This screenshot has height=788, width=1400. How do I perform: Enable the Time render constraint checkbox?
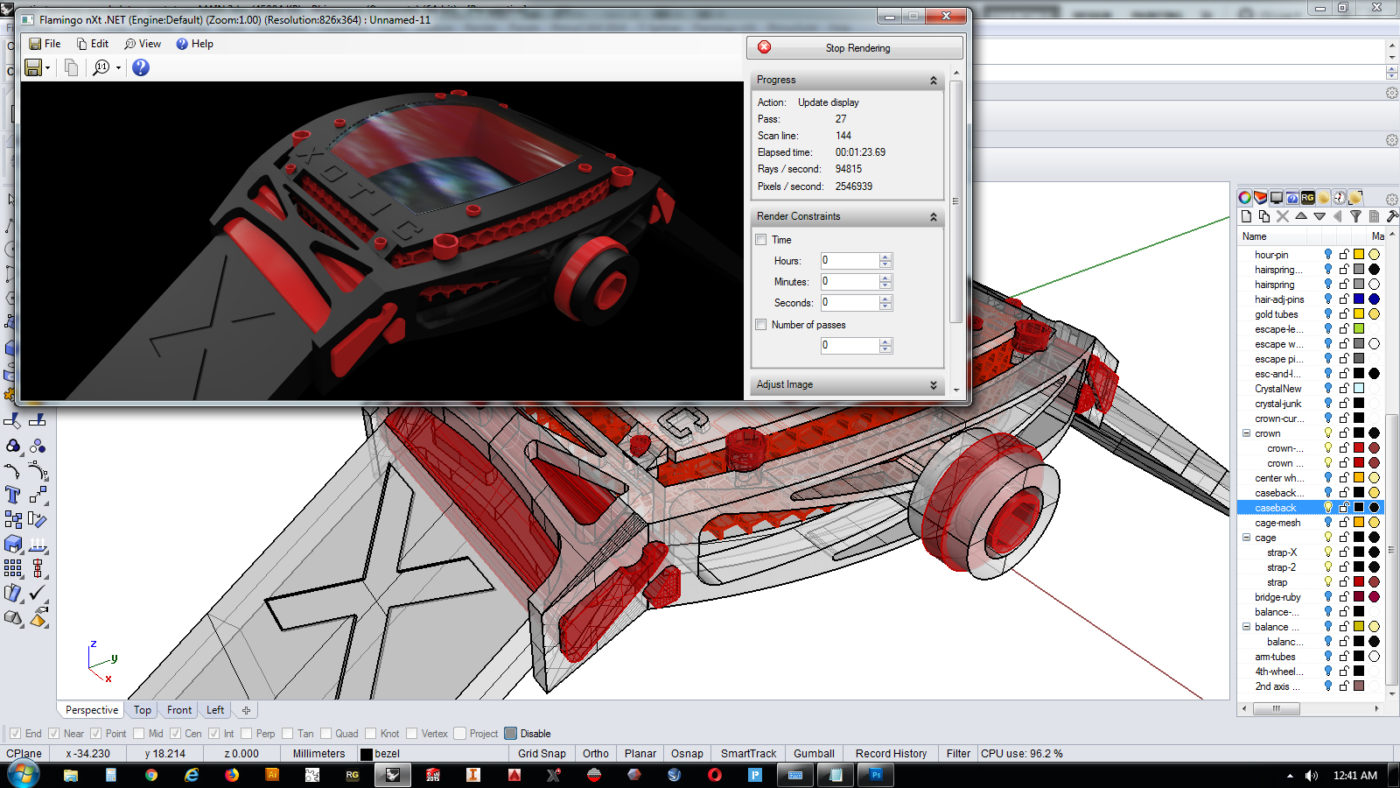761,240
